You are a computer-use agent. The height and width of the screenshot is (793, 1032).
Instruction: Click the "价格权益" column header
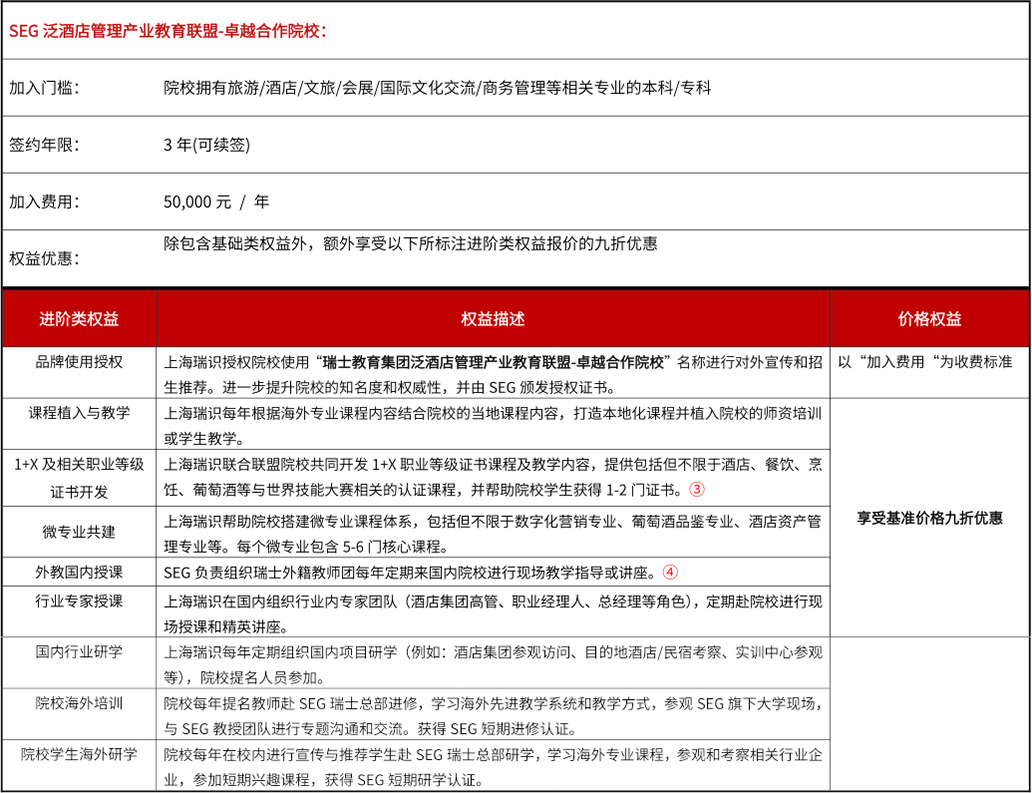point(929,319)
